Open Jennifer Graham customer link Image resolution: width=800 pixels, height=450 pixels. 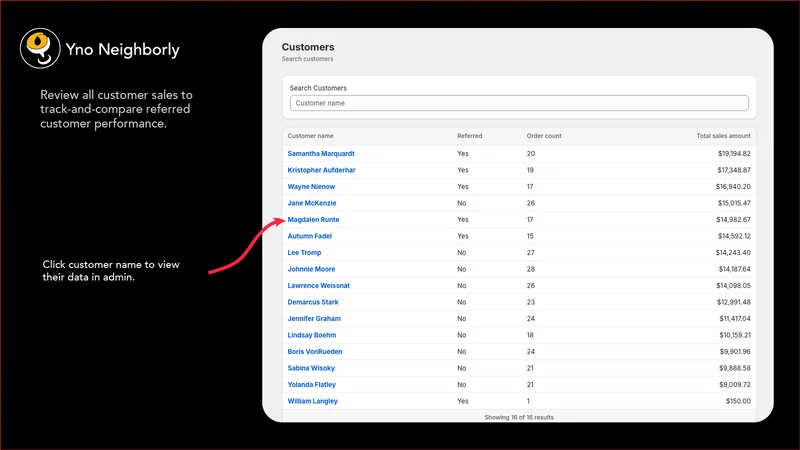click(x=314, y=318)
